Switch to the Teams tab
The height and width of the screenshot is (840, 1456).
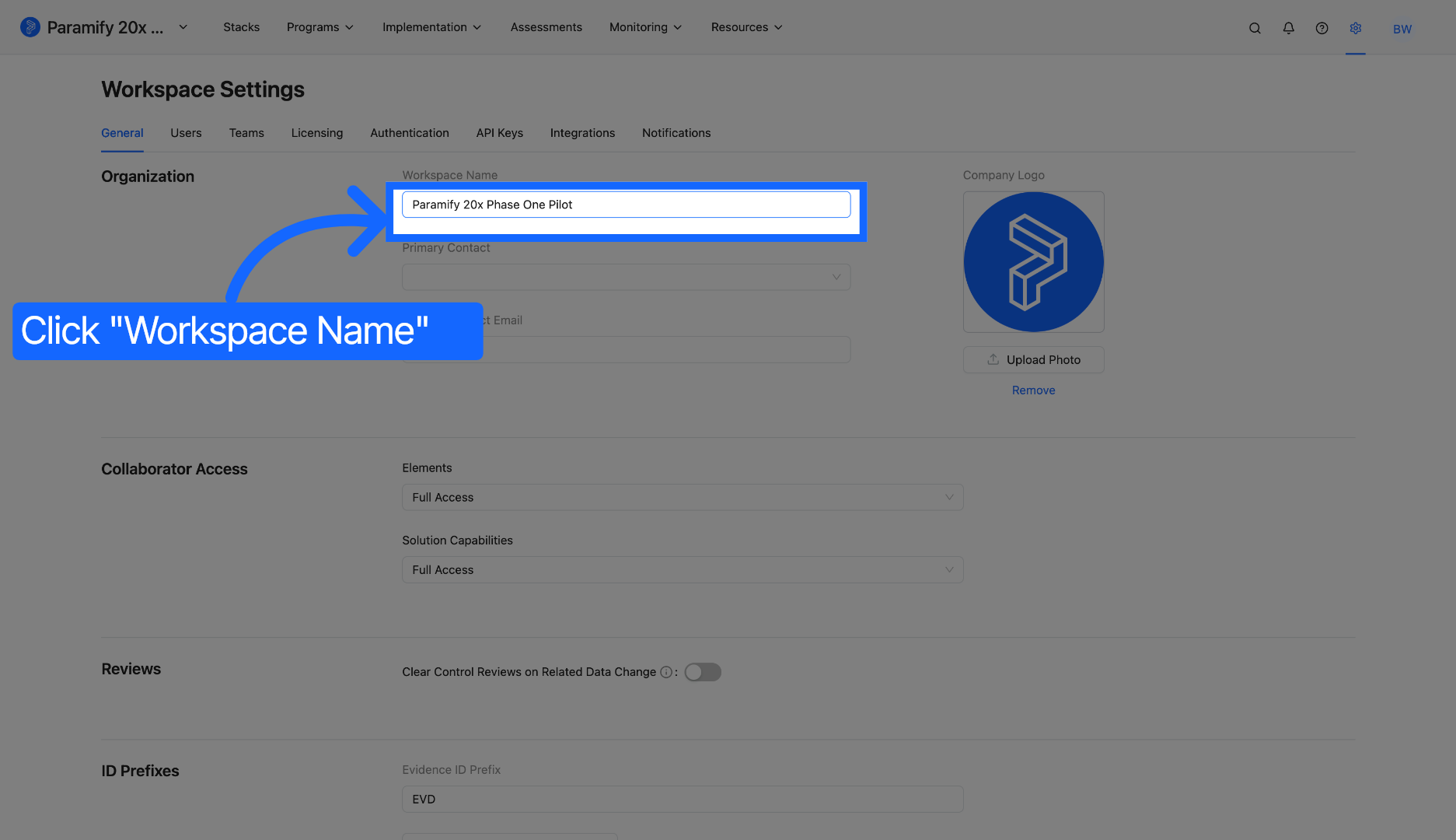point(246,133)
